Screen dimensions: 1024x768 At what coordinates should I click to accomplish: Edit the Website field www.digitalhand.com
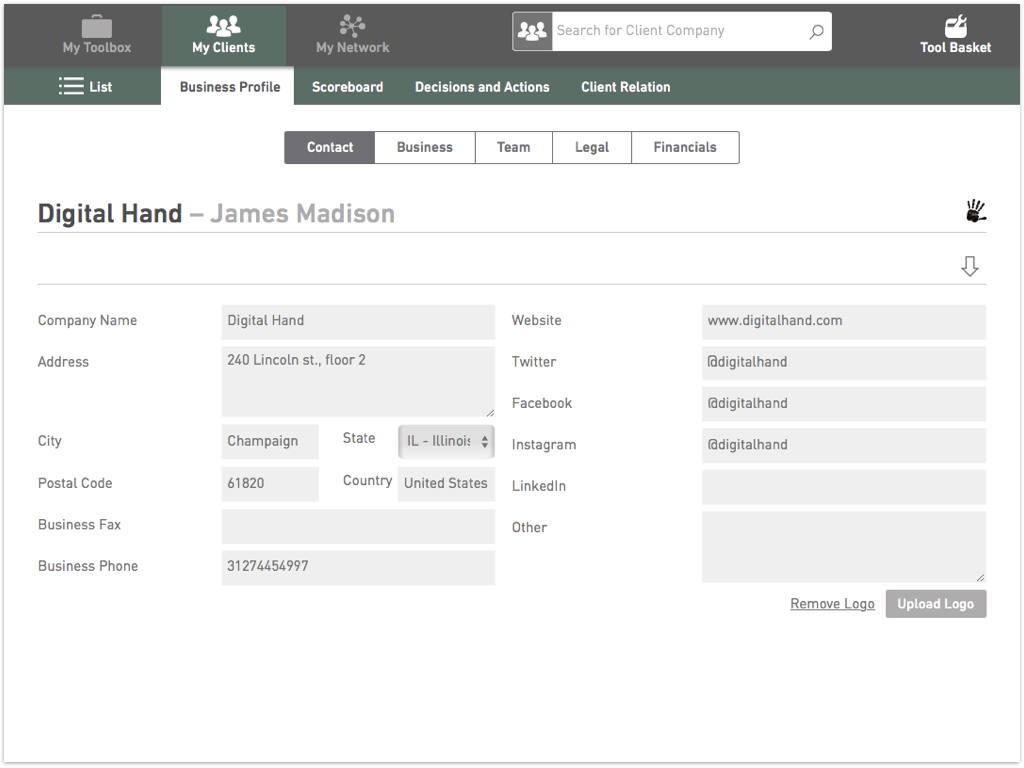(x=844, y=321)
